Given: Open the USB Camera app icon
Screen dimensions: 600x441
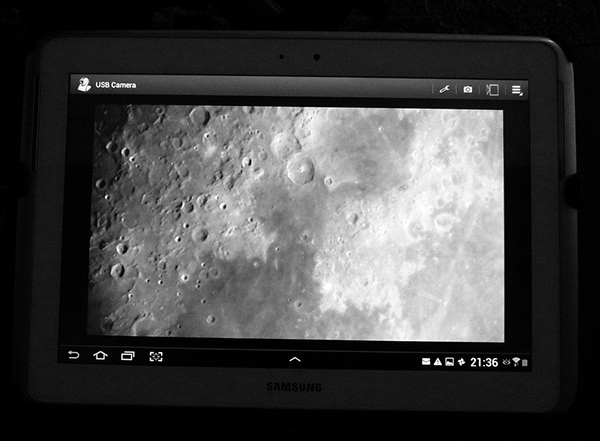Looking at the screenshot, I should point(84,85).
